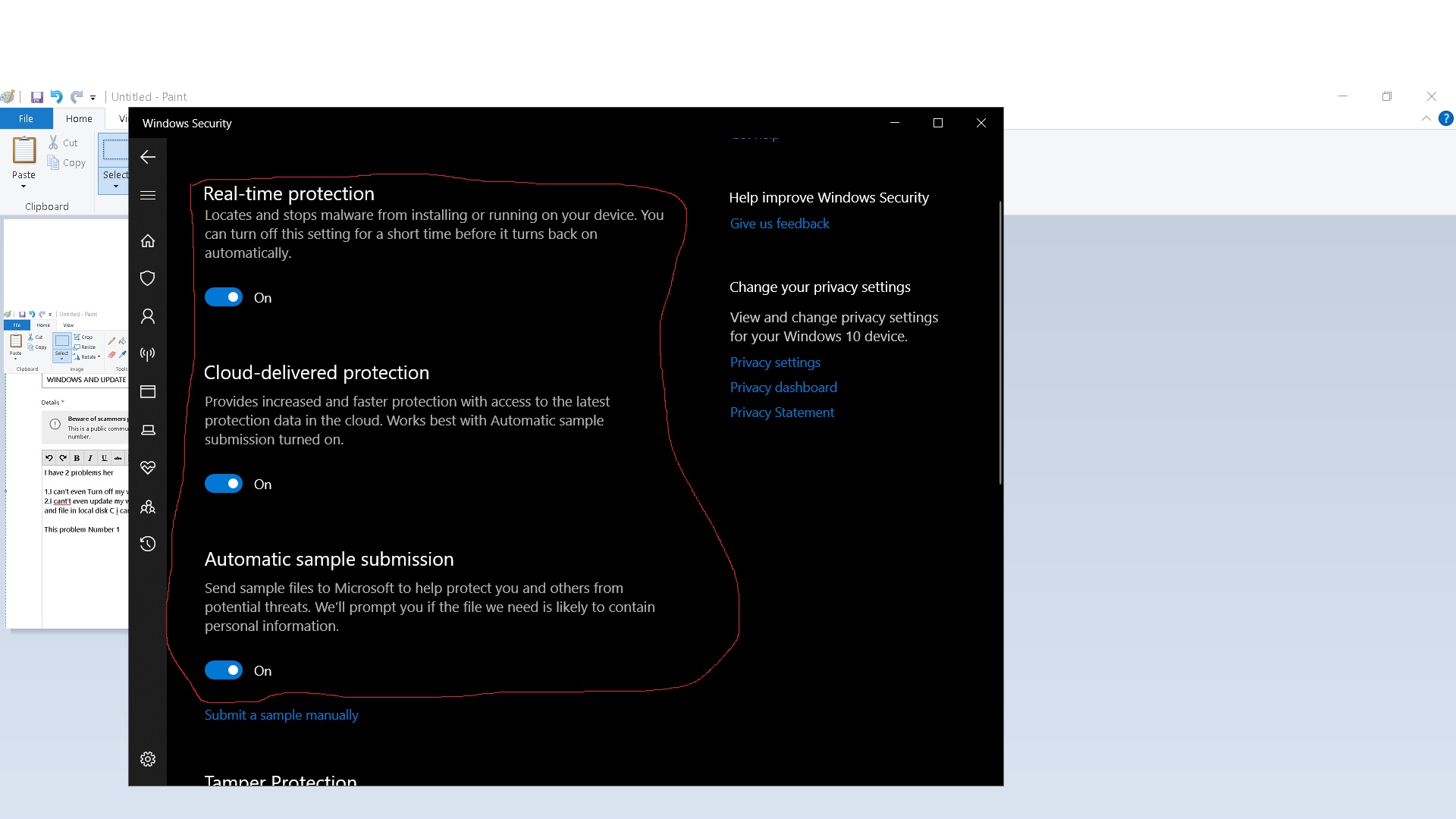
Task: Click Help improve Windows Security heading
Action: (829, 197)
